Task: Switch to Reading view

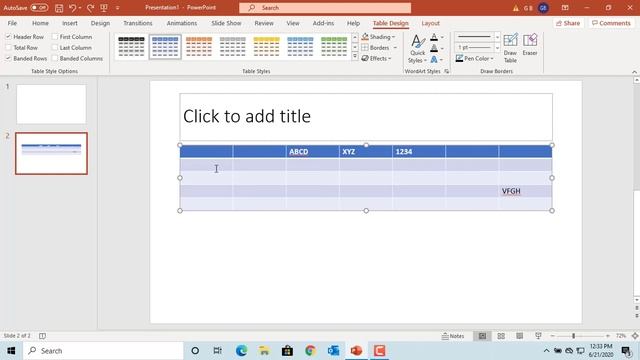Action: pyautogui.click(x=519, y=336)
